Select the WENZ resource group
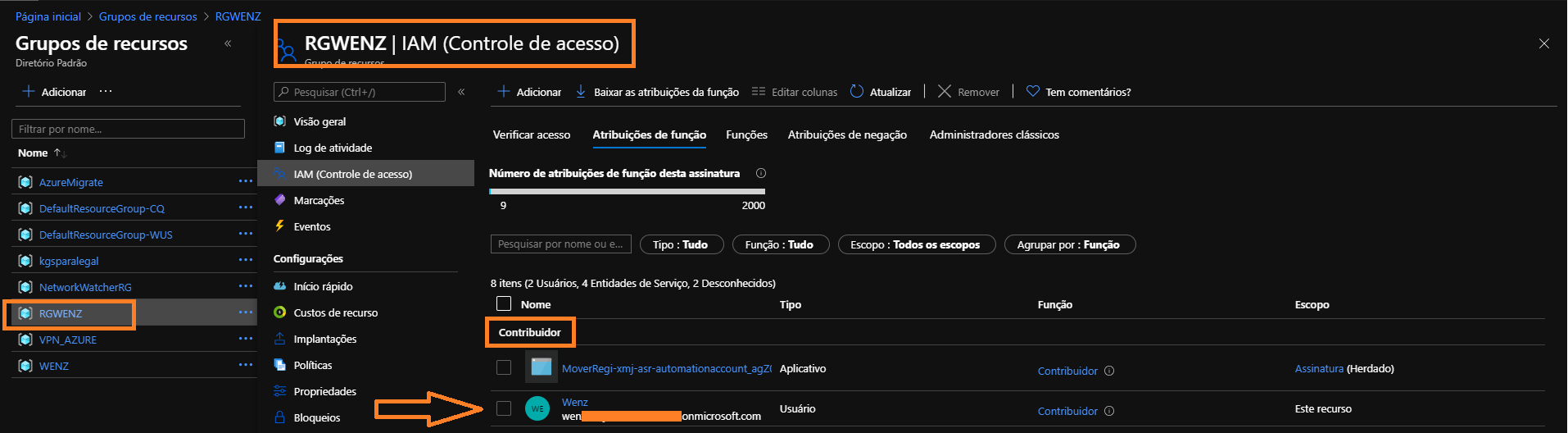This screenshot has width=1568, height=433. pos(54,366)
